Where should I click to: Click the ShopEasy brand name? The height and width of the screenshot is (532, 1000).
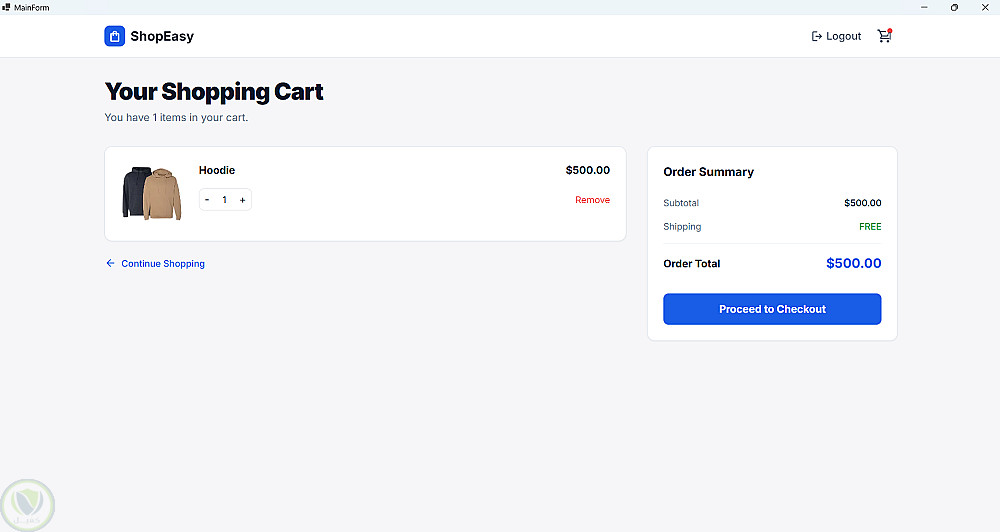point(162,36)
